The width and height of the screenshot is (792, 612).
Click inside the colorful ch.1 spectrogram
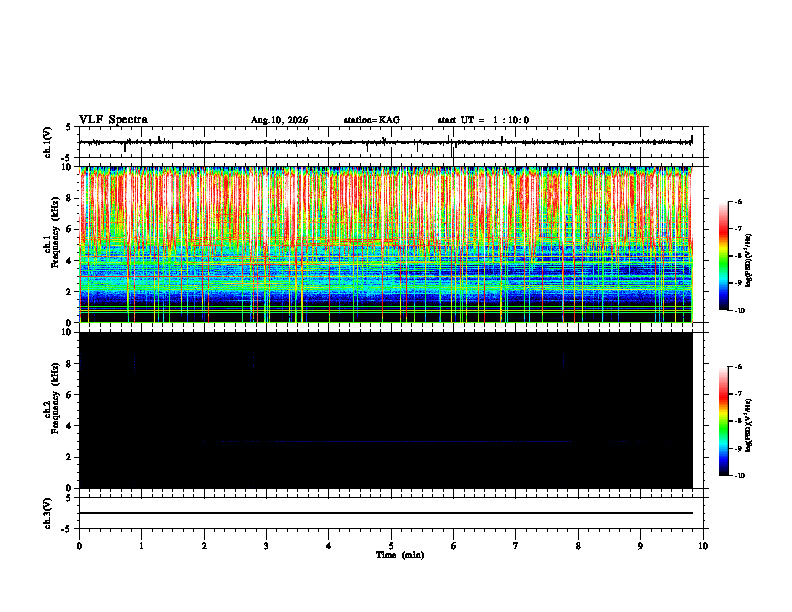(x=385, y=244)
